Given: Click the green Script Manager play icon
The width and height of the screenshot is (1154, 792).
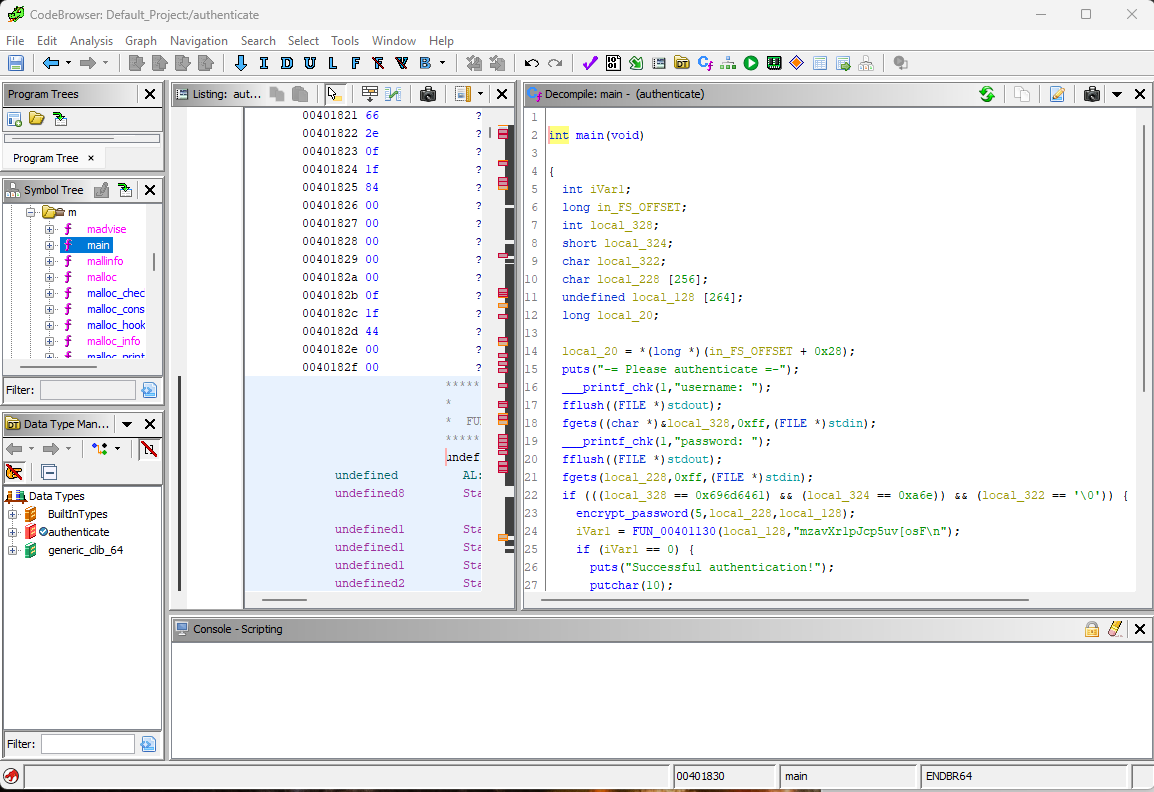Looking at the screenshot, I should [x=751, y=63].
